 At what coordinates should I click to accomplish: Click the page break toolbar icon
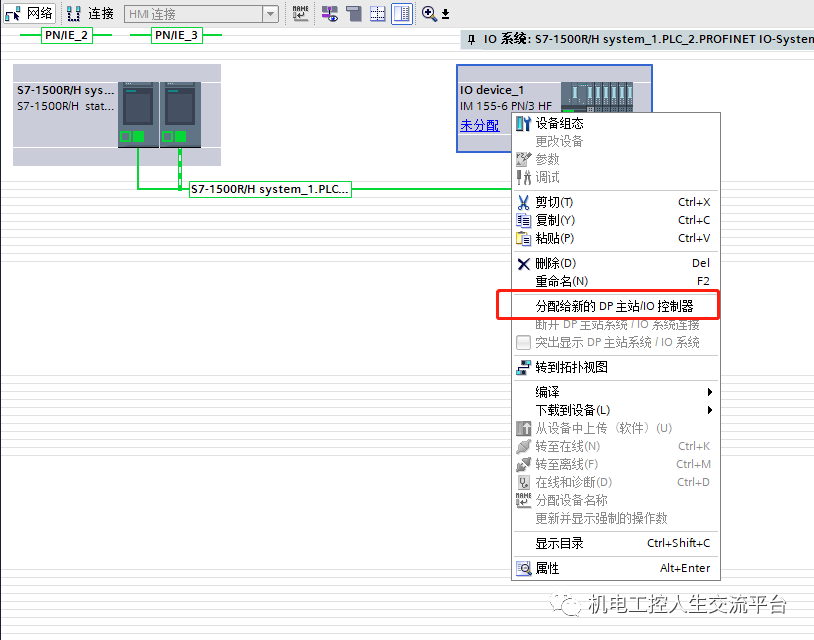pos(354,13)
